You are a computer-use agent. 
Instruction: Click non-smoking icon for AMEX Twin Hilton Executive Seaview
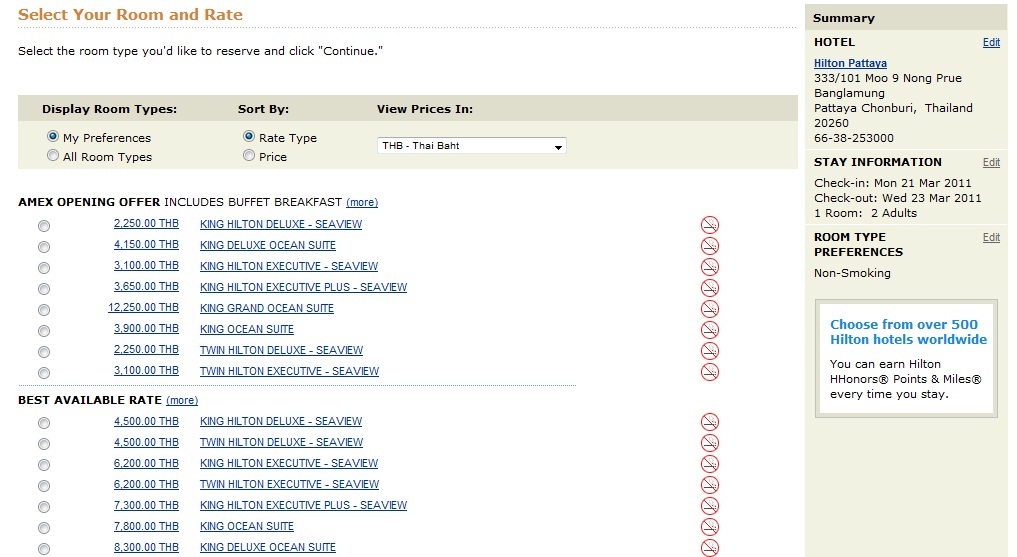[x=710, y=372]
